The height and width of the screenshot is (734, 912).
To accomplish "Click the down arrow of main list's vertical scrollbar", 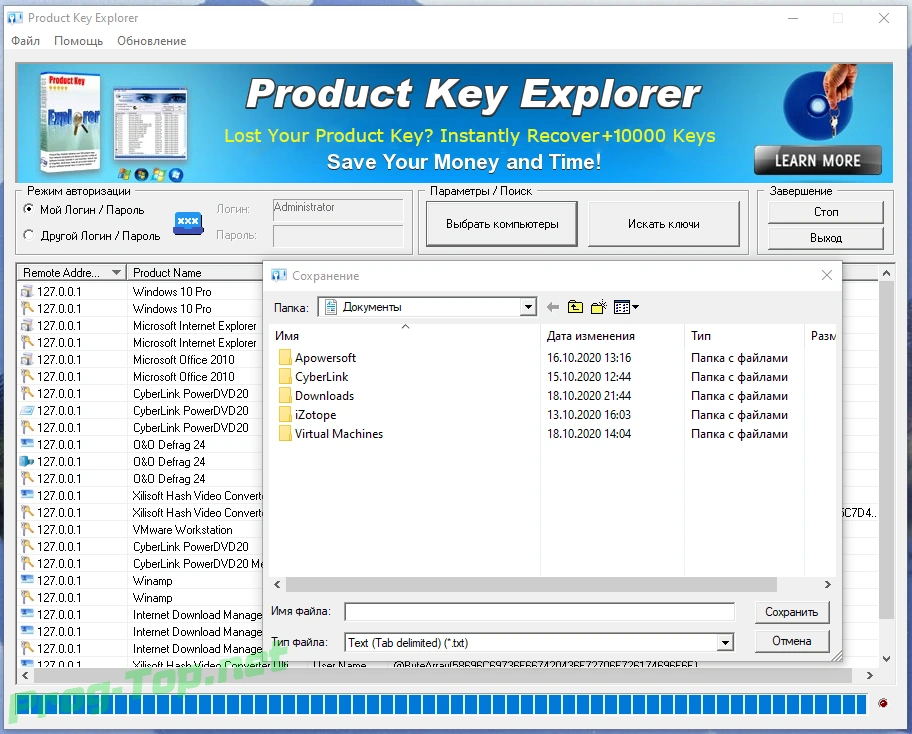I will point(886,659).
